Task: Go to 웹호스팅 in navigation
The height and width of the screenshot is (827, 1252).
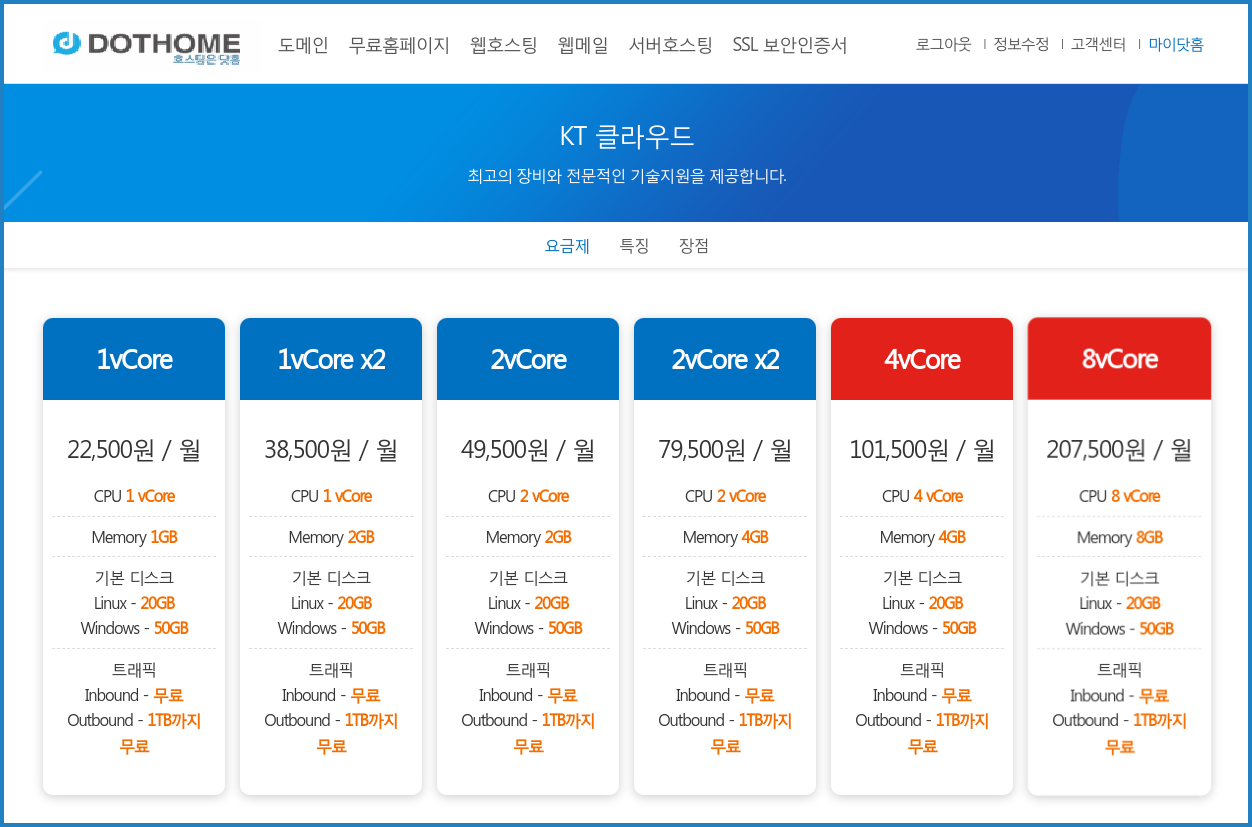Action: 503,45
